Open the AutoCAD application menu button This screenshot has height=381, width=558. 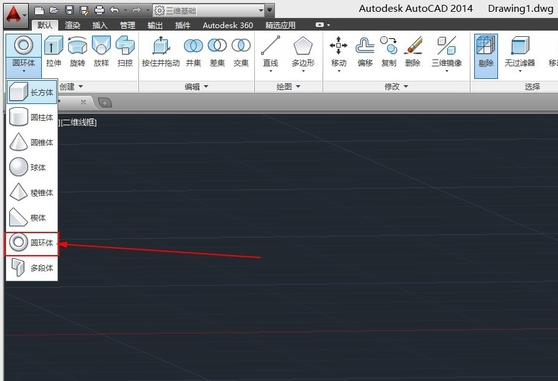pos(16,16)
